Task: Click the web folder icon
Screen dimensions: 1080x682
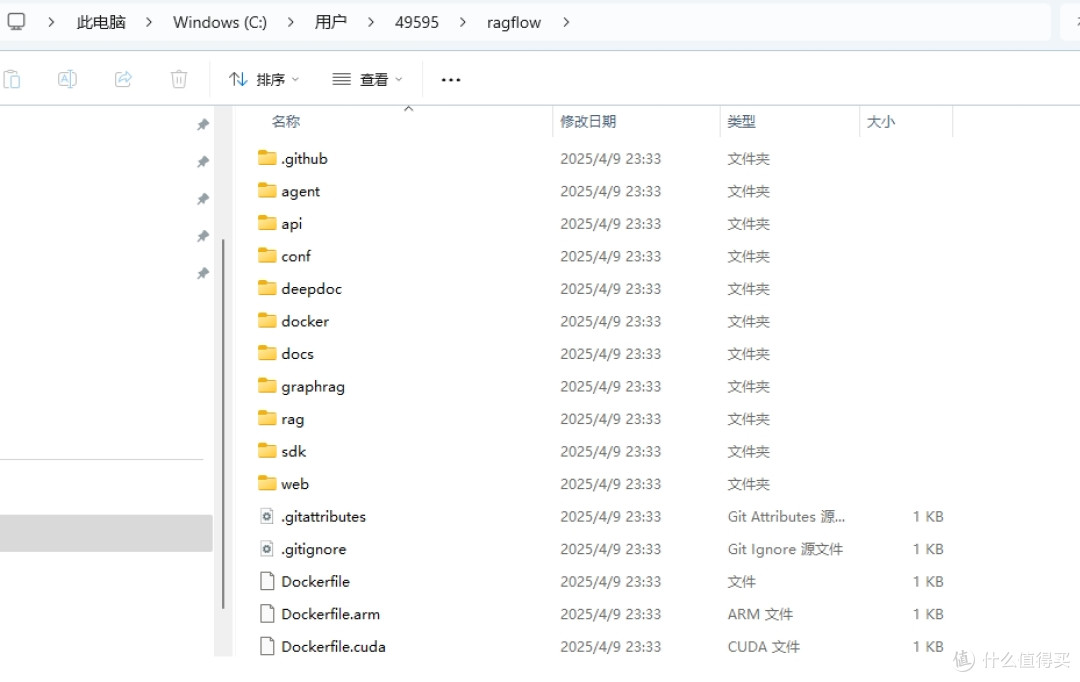Action: [x=267, y=484]
